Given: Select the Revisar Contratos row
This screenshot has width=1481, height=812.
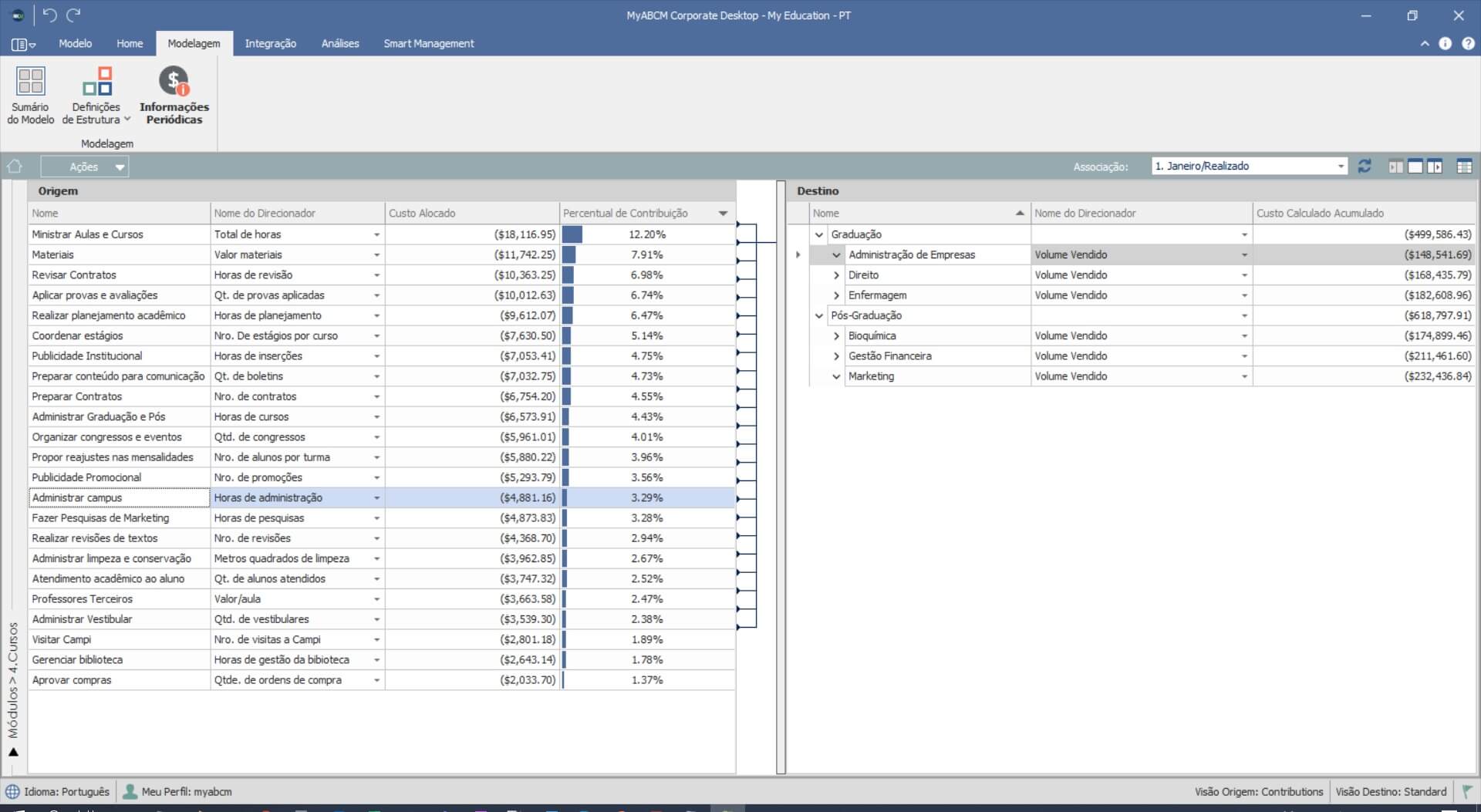Looking at the screenshot, I should (382, 275).
